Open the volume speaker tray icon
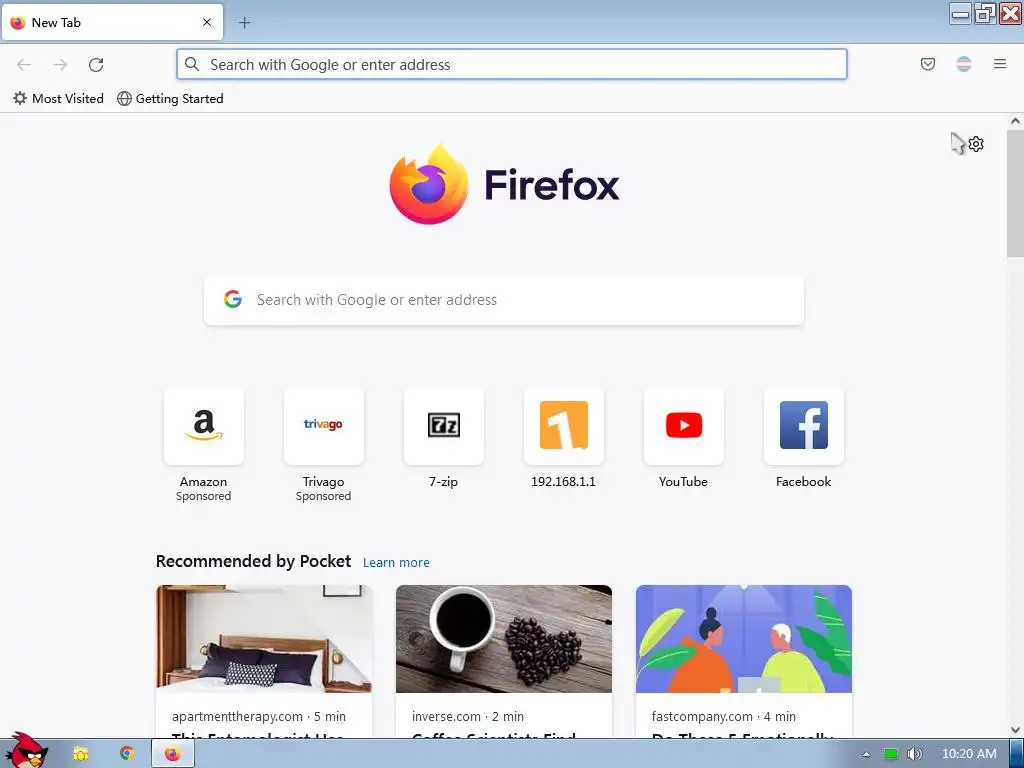The image size is (1024, 768). tap(914, 754)
